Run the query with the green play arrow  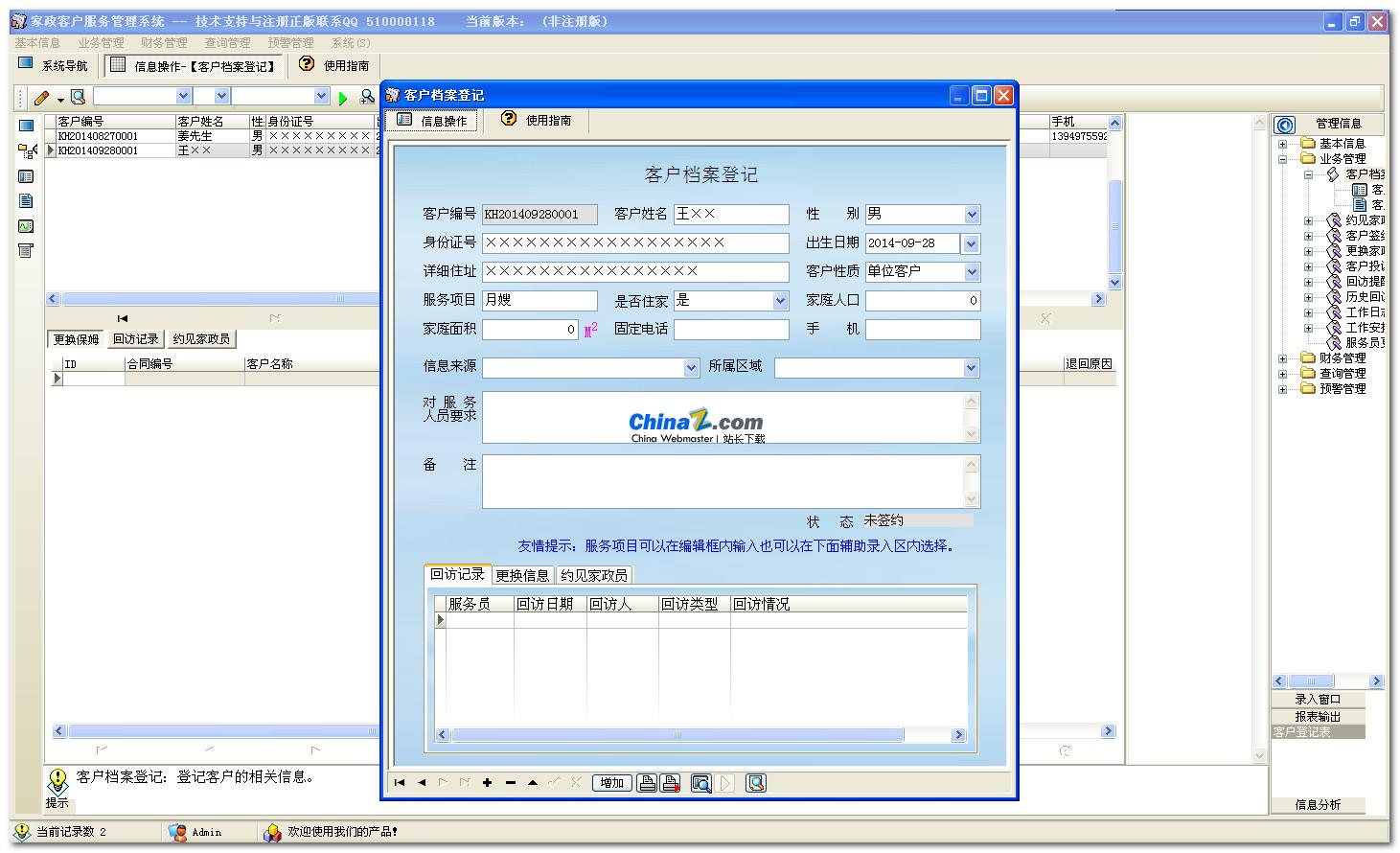(x=343, y=98)
